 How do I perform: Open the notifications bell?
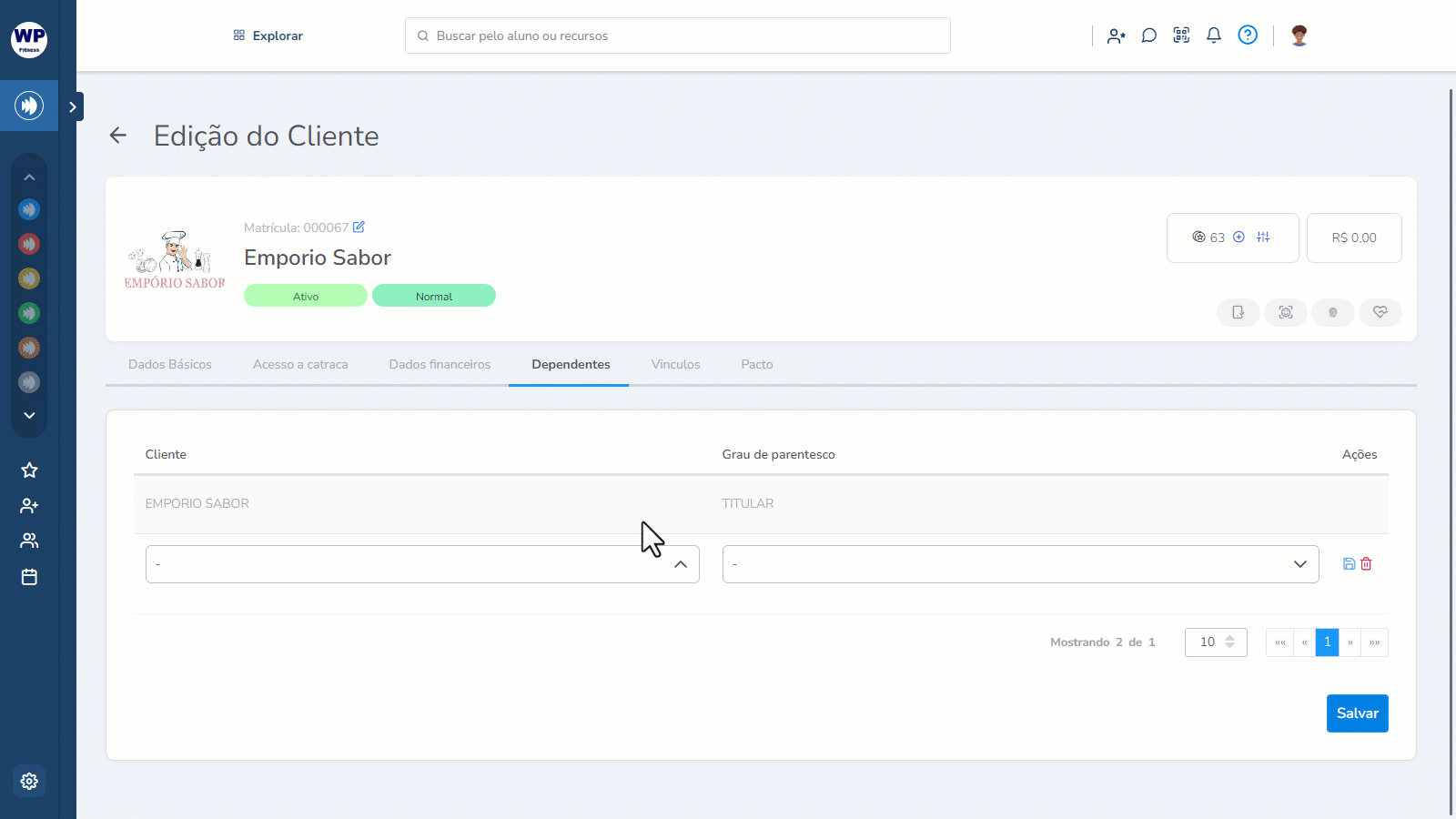coord(1214,35)
